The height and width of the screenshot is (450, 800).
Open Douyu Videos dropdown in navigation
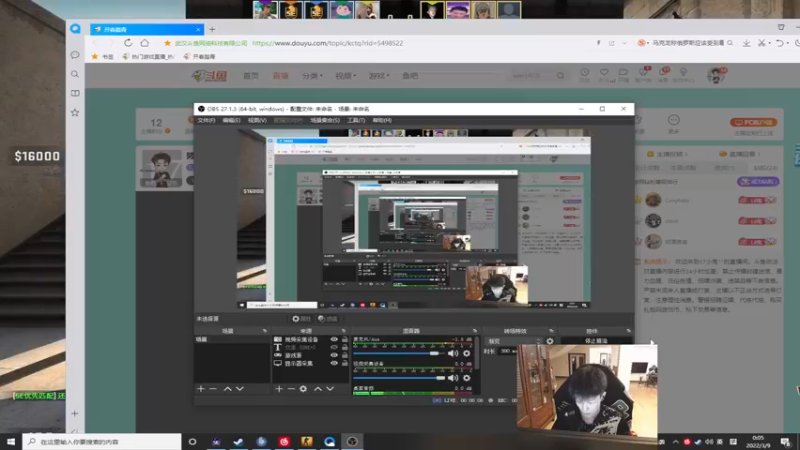point(345,76)
